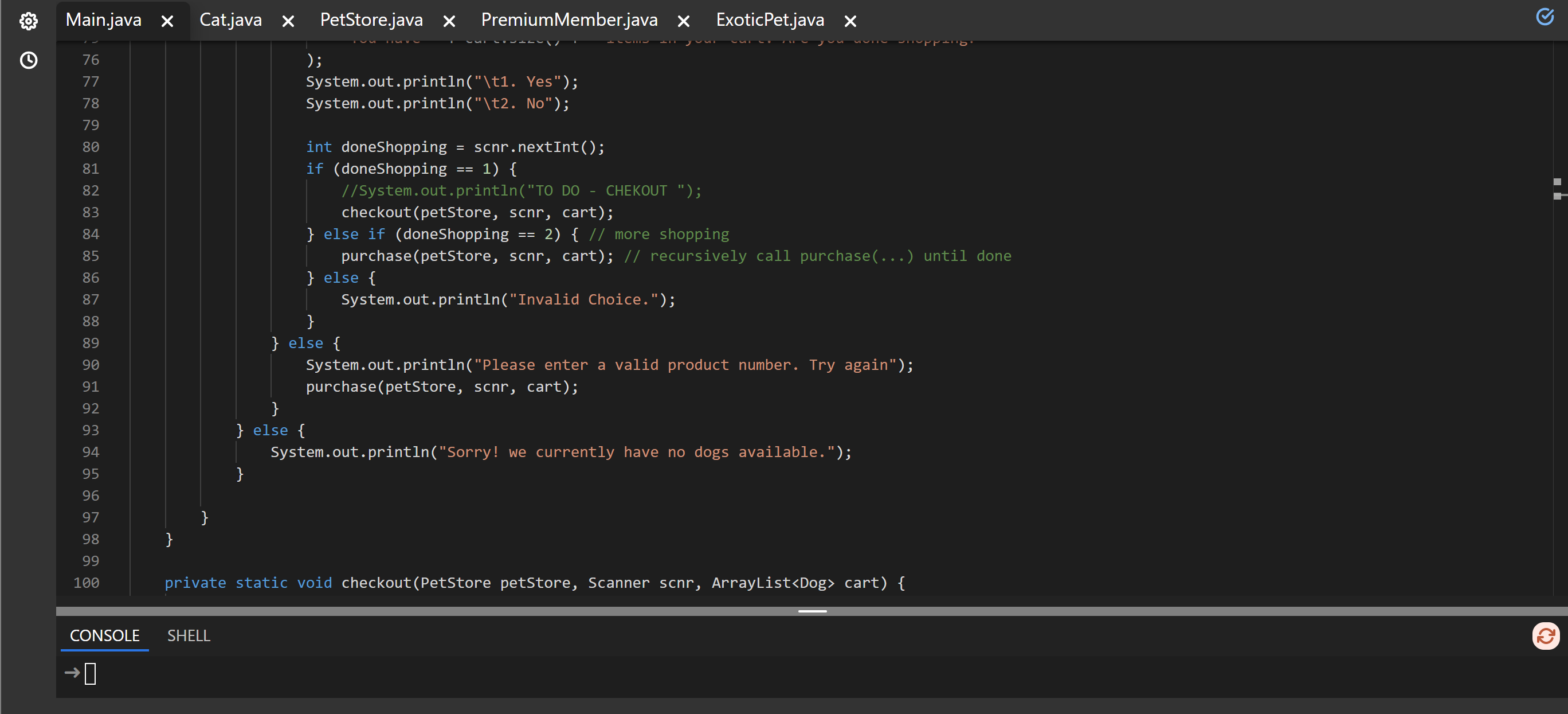Open the PremiumMember.java tab
The width and height of the screenshot is (1568, 714).
tap(569, 19)
